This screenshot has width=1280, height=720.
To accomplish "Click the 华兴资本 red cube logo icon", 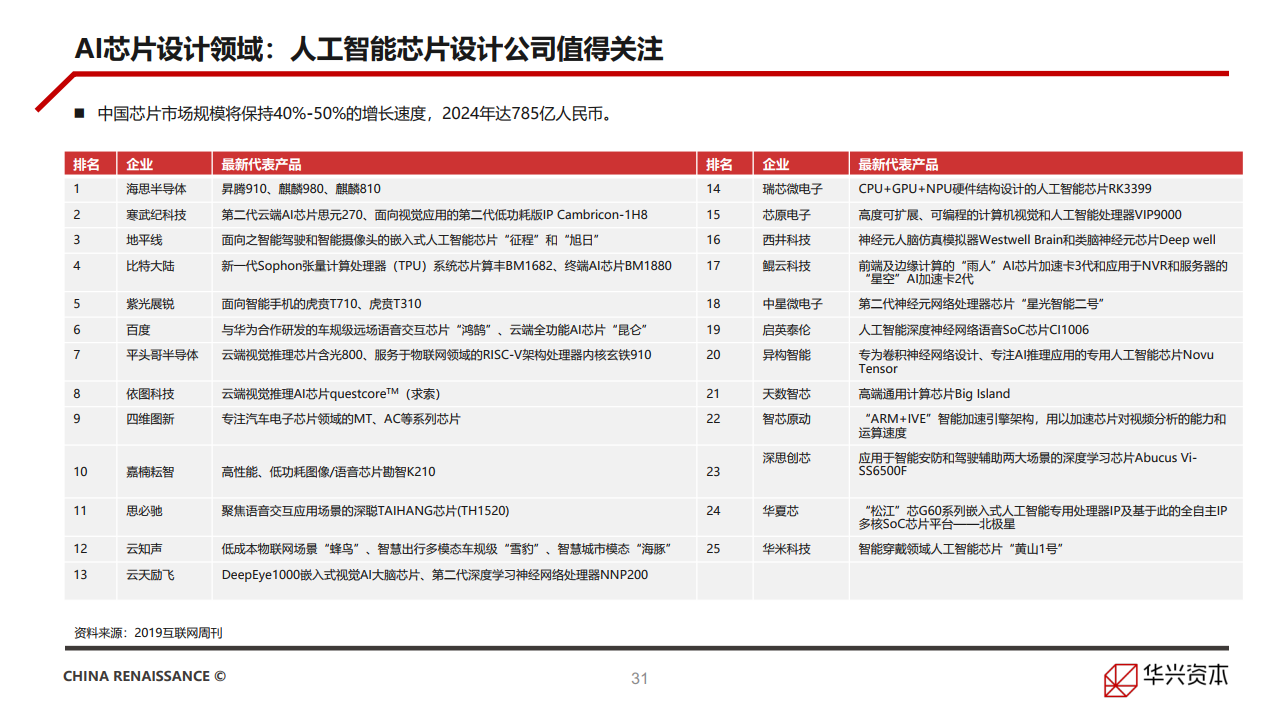I will coord(1119,679).
